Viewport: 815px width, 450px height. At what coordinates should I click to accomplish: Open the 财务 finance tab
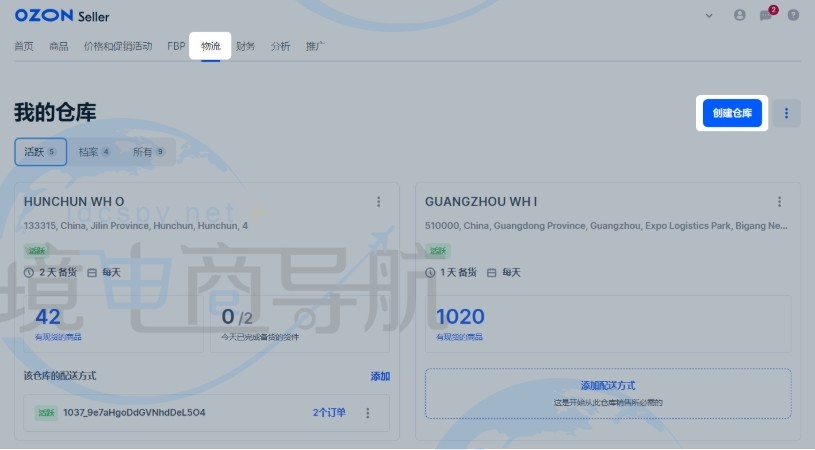click(x=245, y=46)
